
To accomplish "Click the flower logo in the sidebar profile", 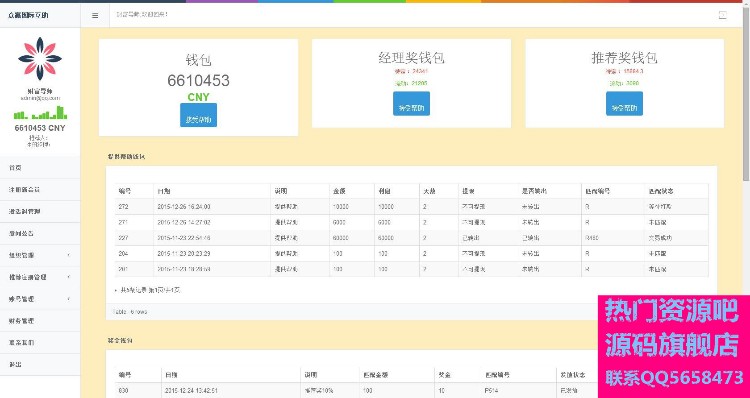I will pyautogui.click(x=40, y=58).
